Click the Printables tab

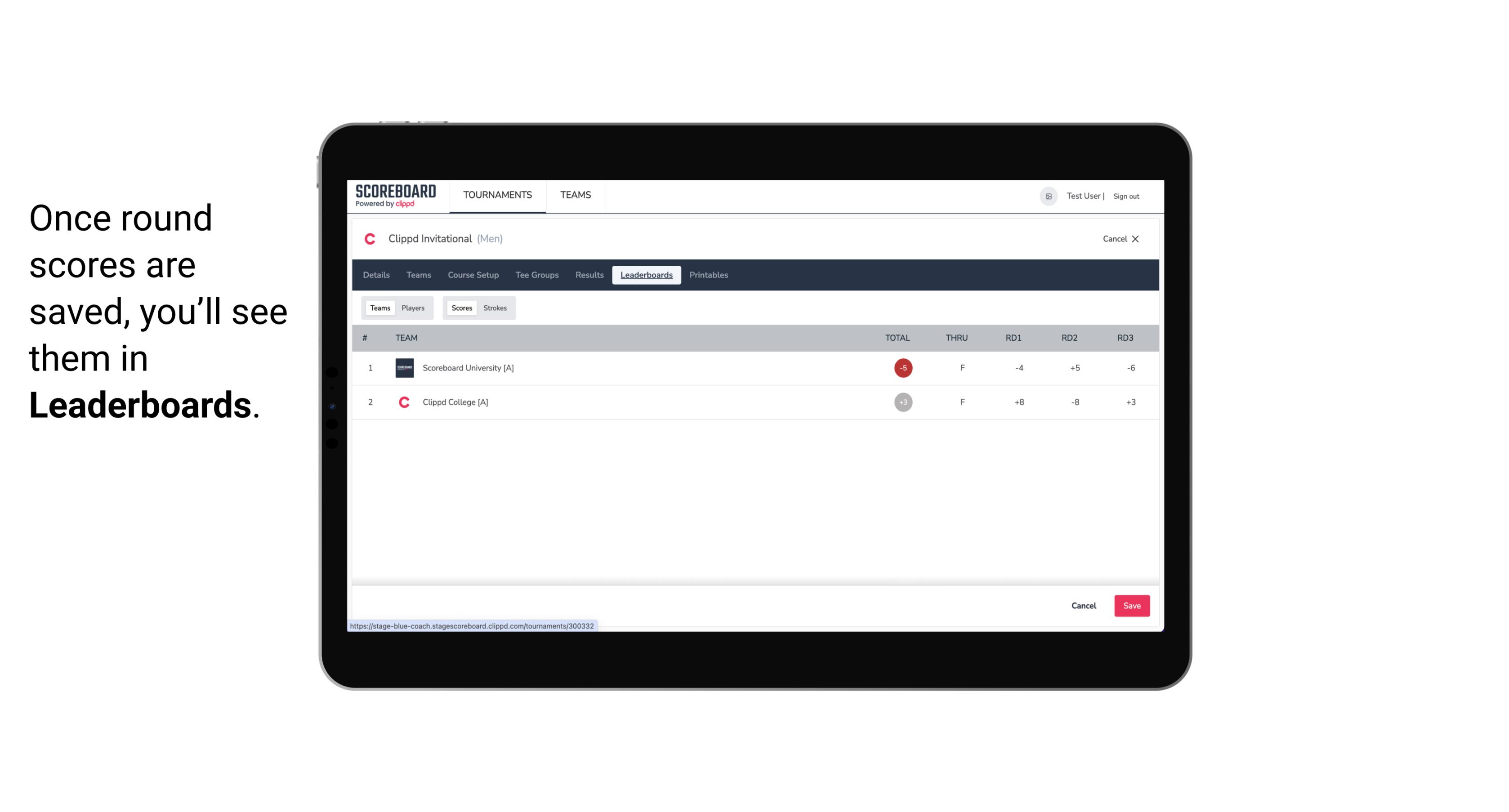709,274
